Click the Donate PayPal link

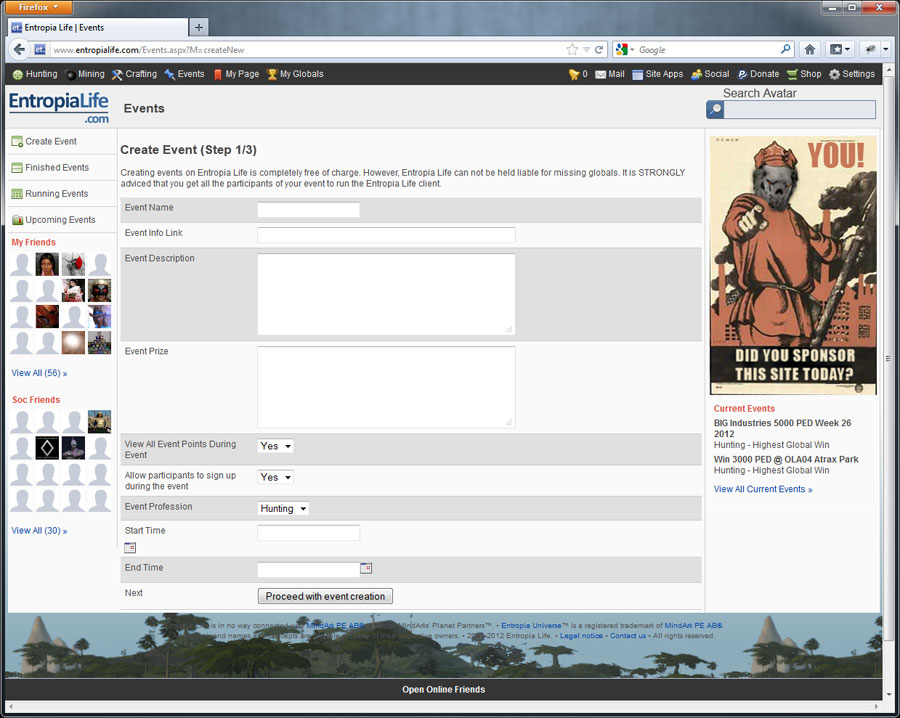click(758, 74)
